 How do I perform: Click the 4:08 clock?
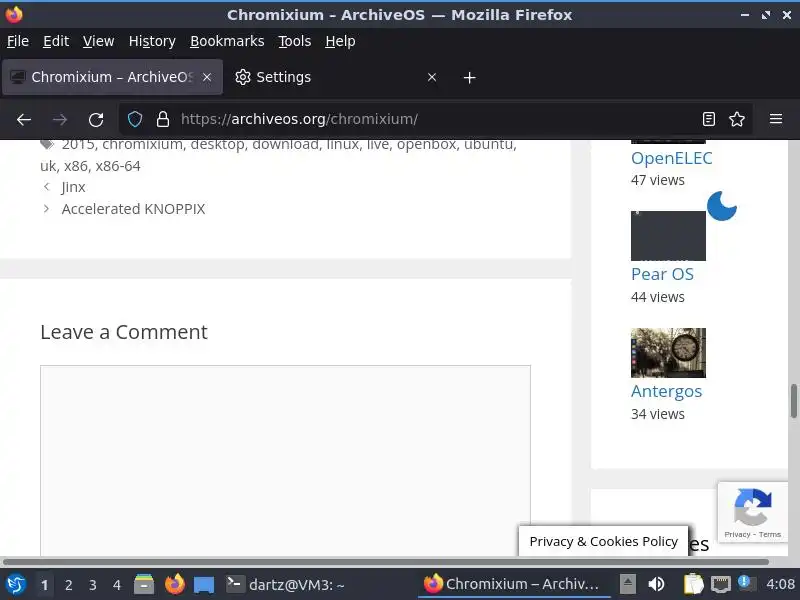(x=780, y=584)
